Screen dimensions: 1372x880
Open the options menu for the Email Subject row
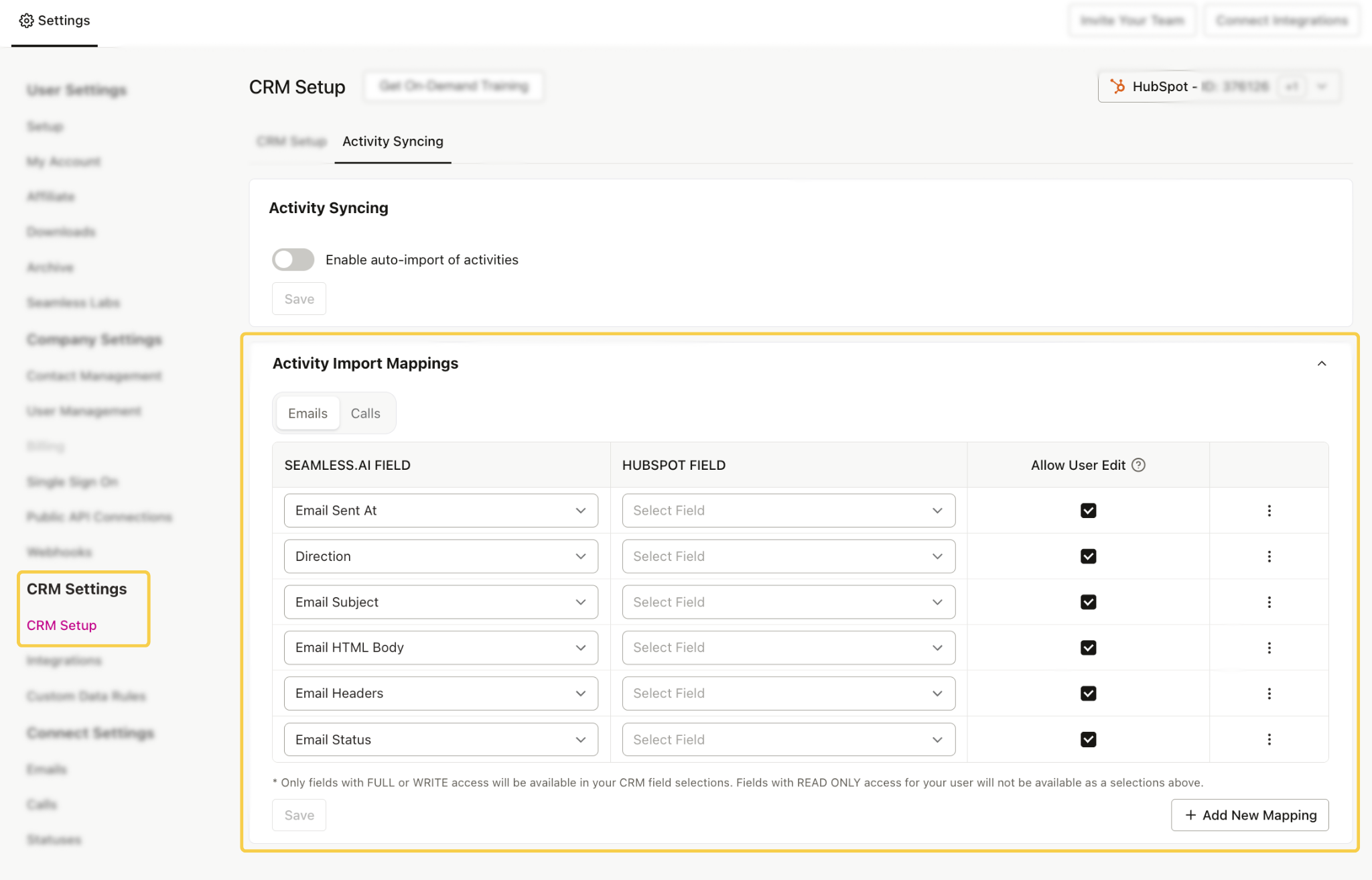pos(1269,602)
